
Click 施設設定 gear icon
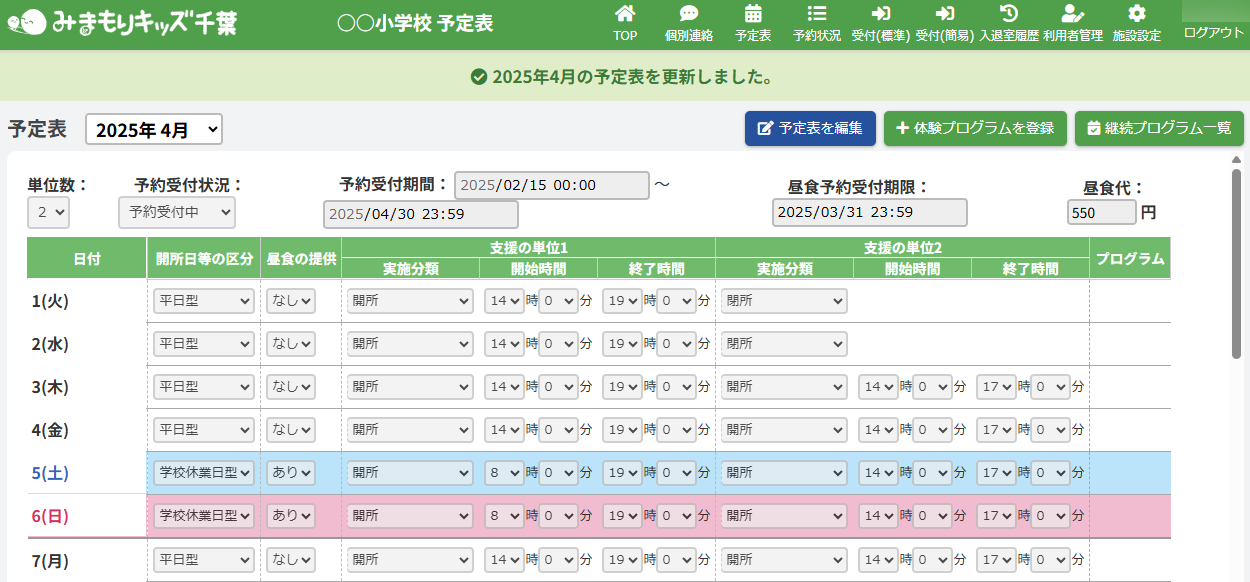(x=1136, y=14)
